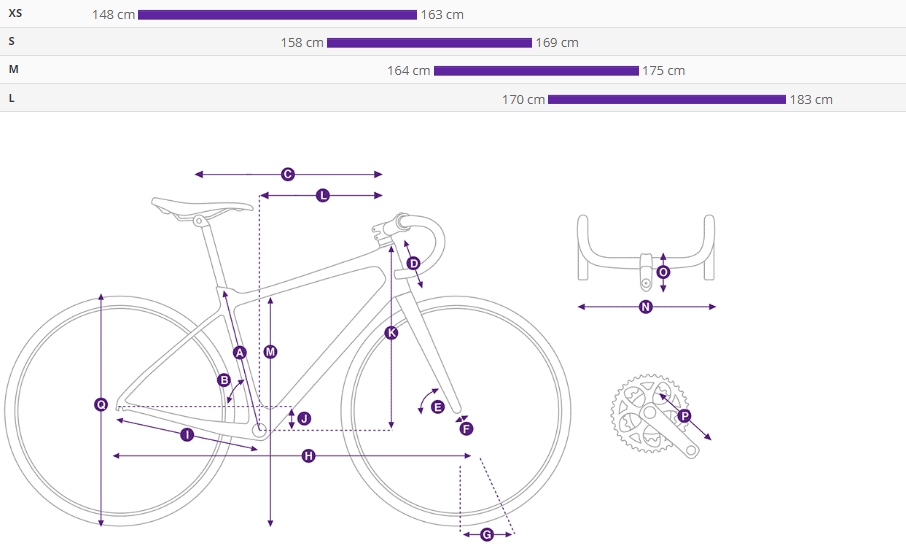Click the J bottom bracket drop marker
The height and width of the screenshot is (559, 906).
point(304,419)
